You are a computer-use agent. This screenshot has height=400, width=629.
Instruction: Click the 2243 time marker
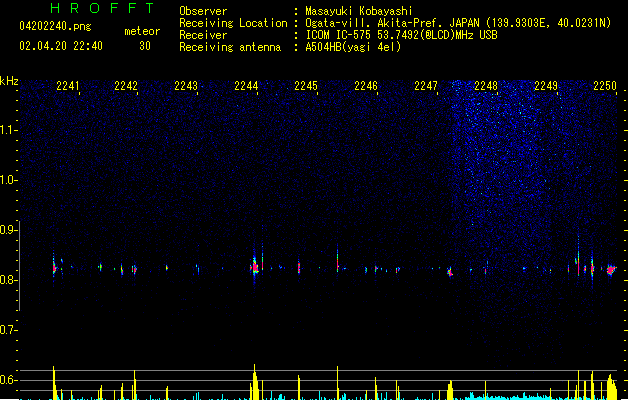[186, 86]
